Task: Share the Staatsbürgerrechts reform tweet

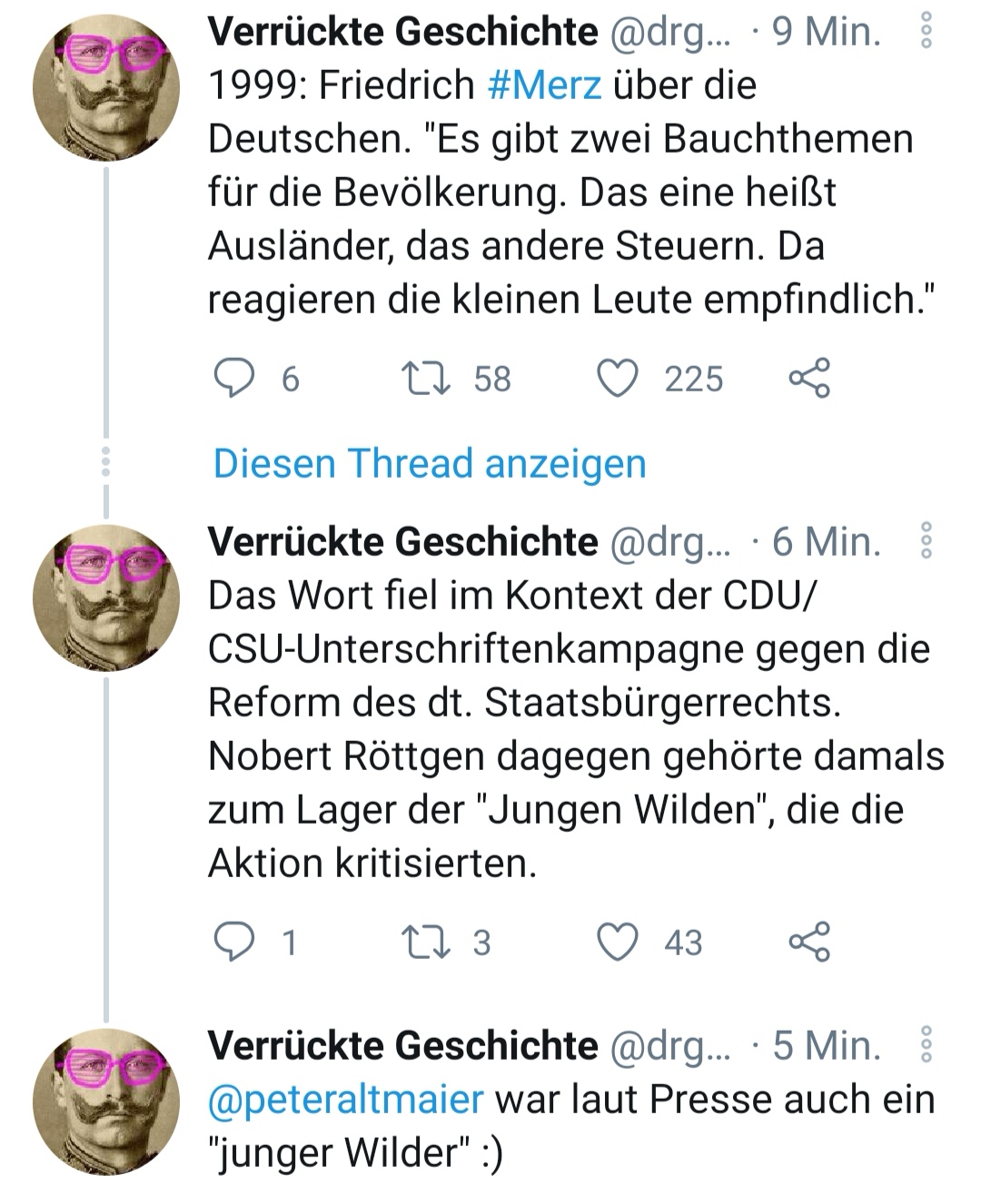Action: pyautogui.click(x=808, y=942)
